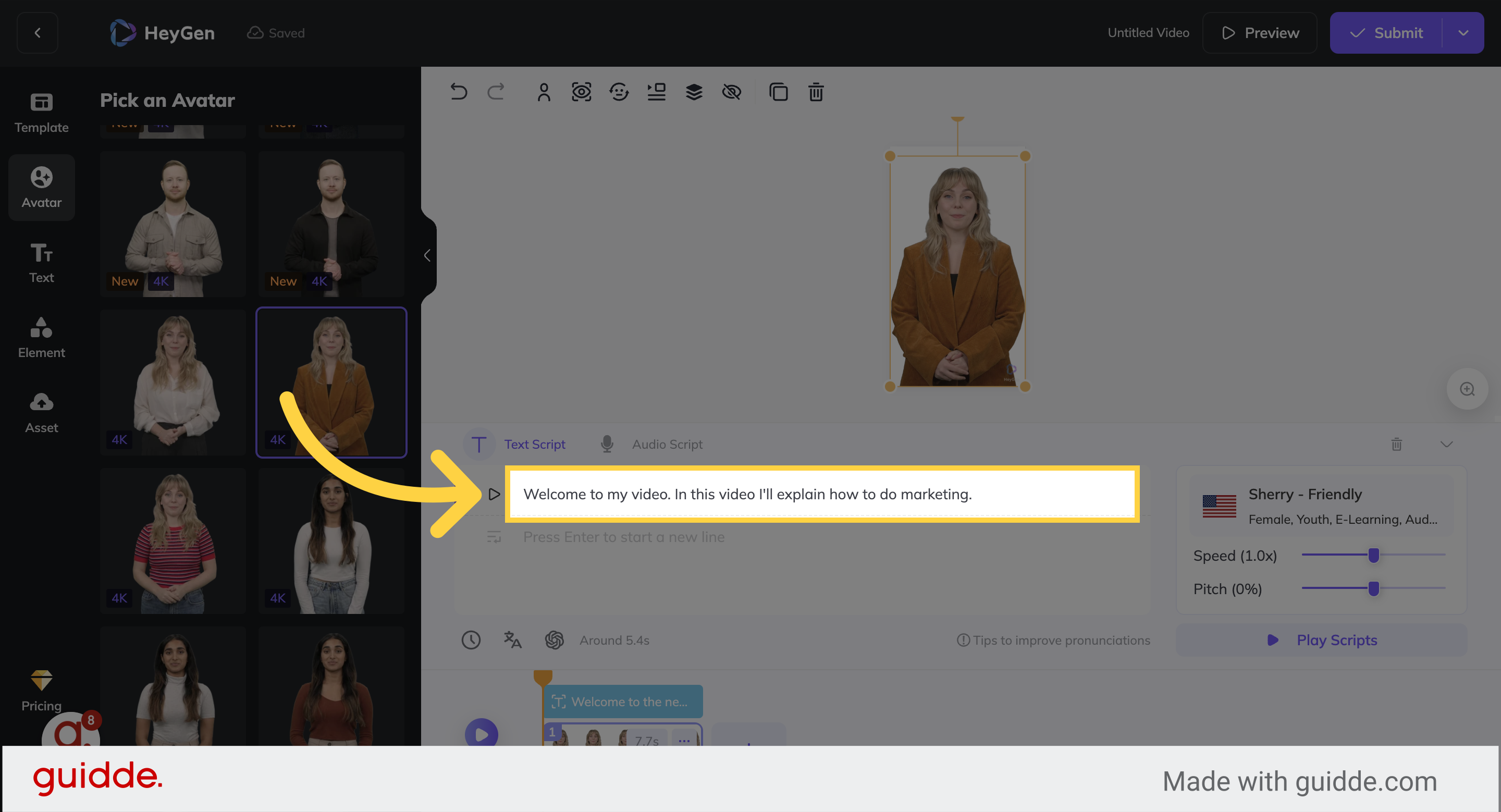Switch to the Text Script tab
The width and height of the screenshot is (1501, 812).
click(534, 444)
